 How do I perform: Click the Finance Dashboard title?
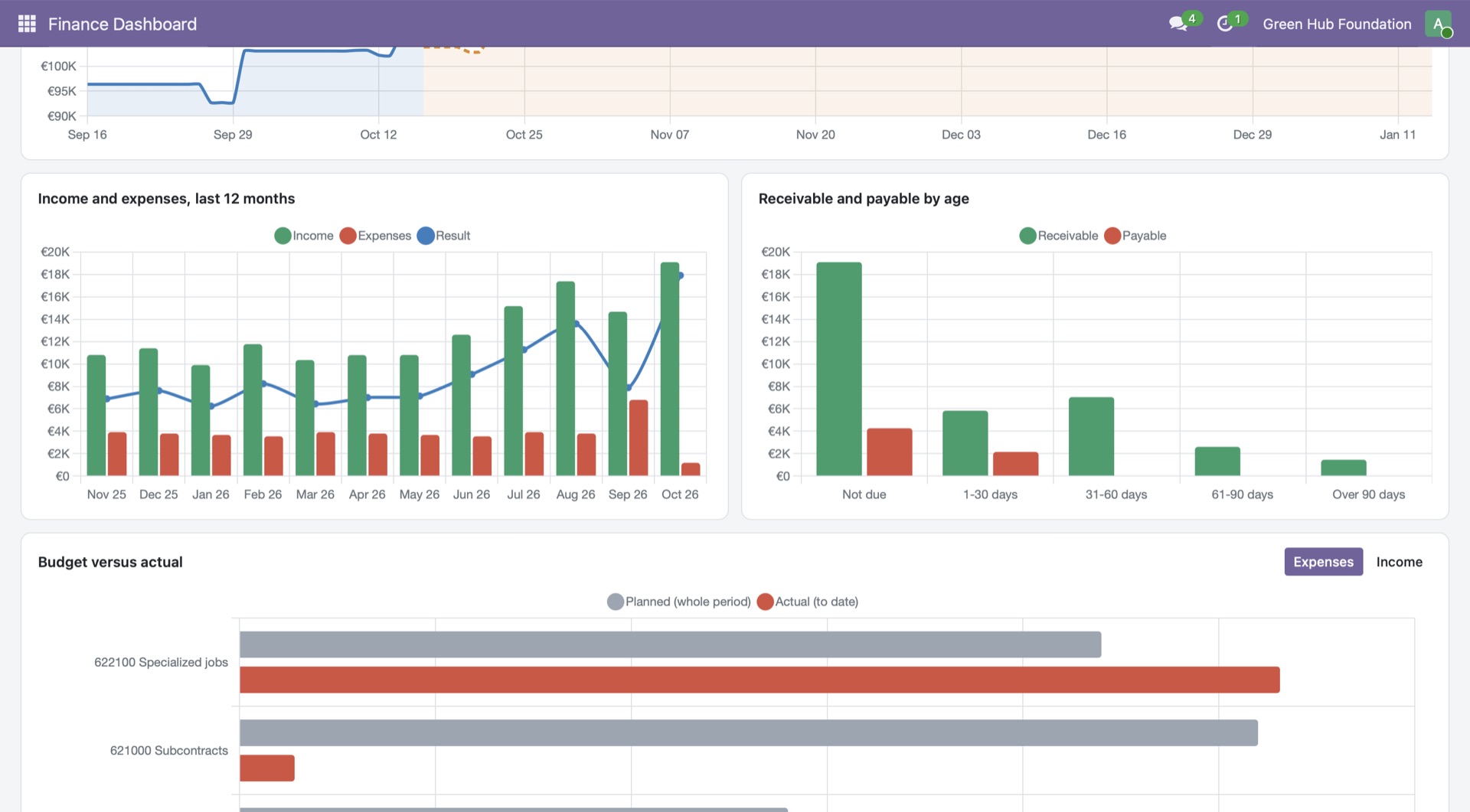[122, 24]
